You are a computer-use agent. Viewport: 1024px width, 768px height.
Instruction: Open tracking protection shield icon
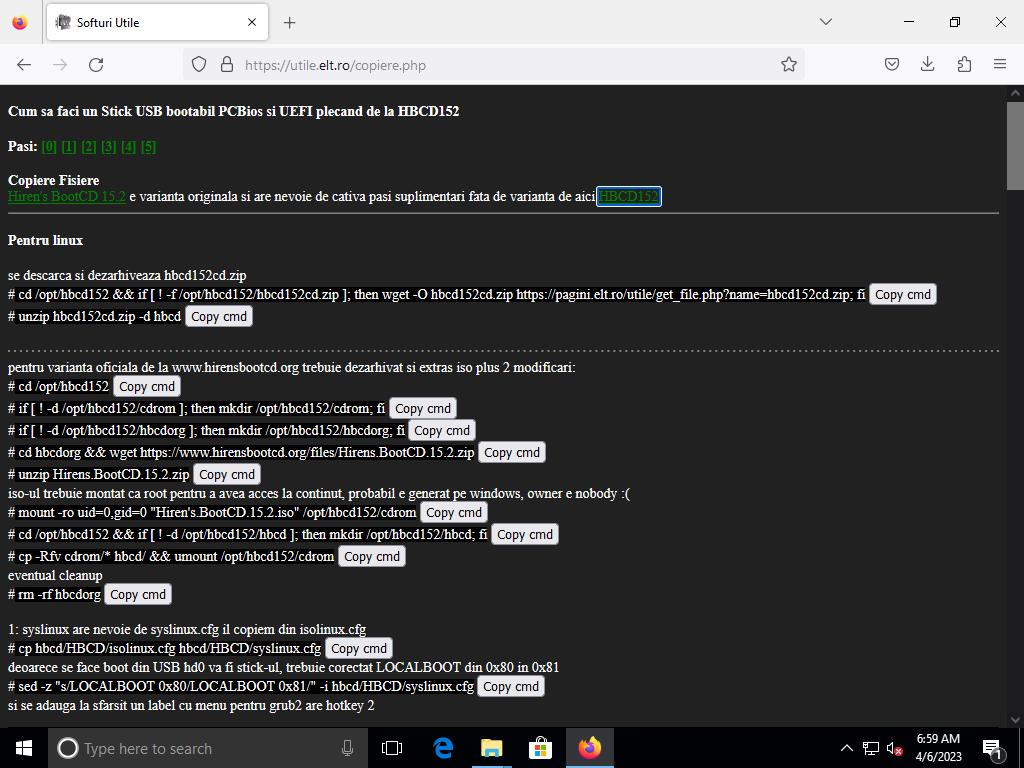click(199, 65)
